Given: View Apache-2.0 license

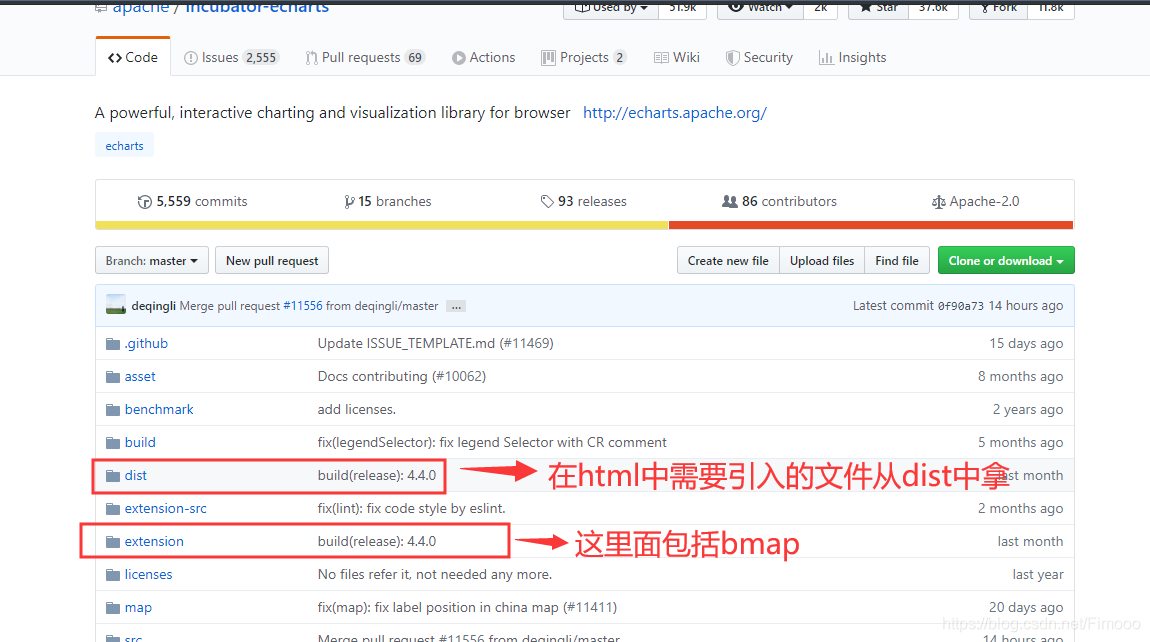Looking at the screenshot, I should coord(975,201).
